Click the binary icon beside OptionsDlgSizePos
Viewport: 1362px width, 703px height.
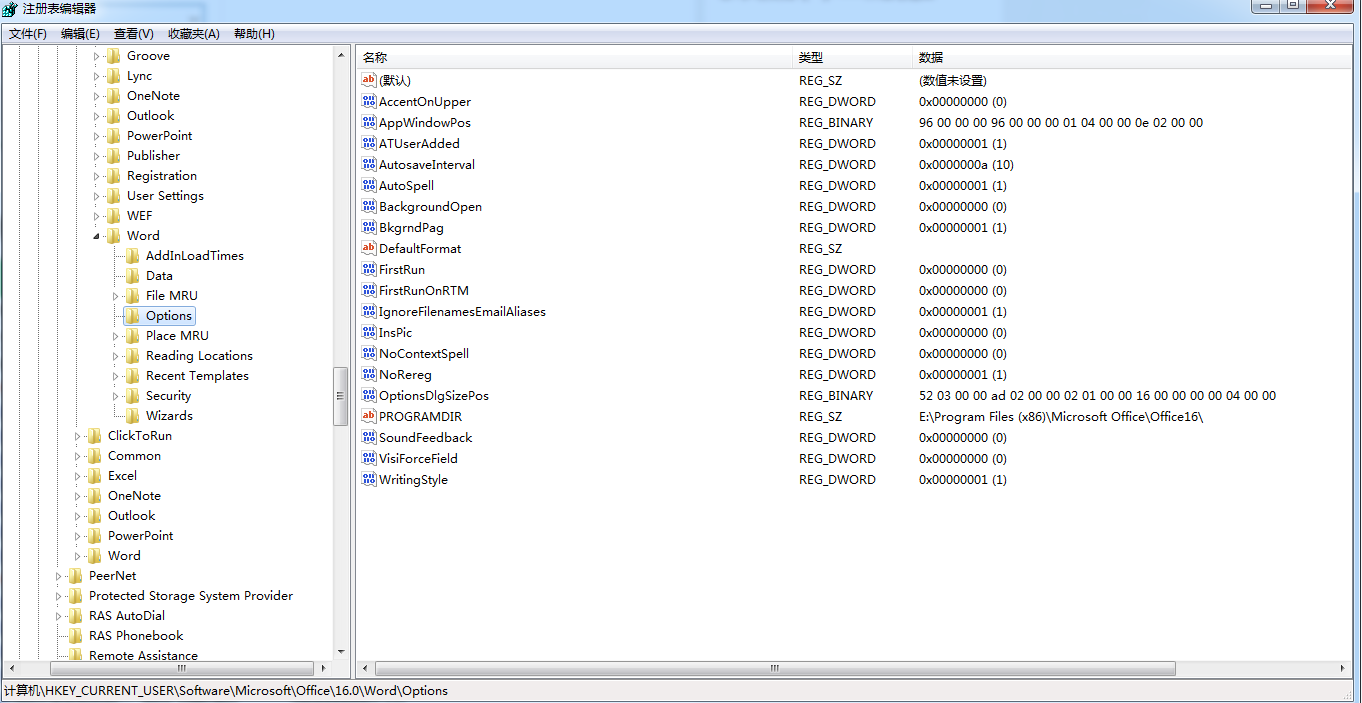click(370, 395)
